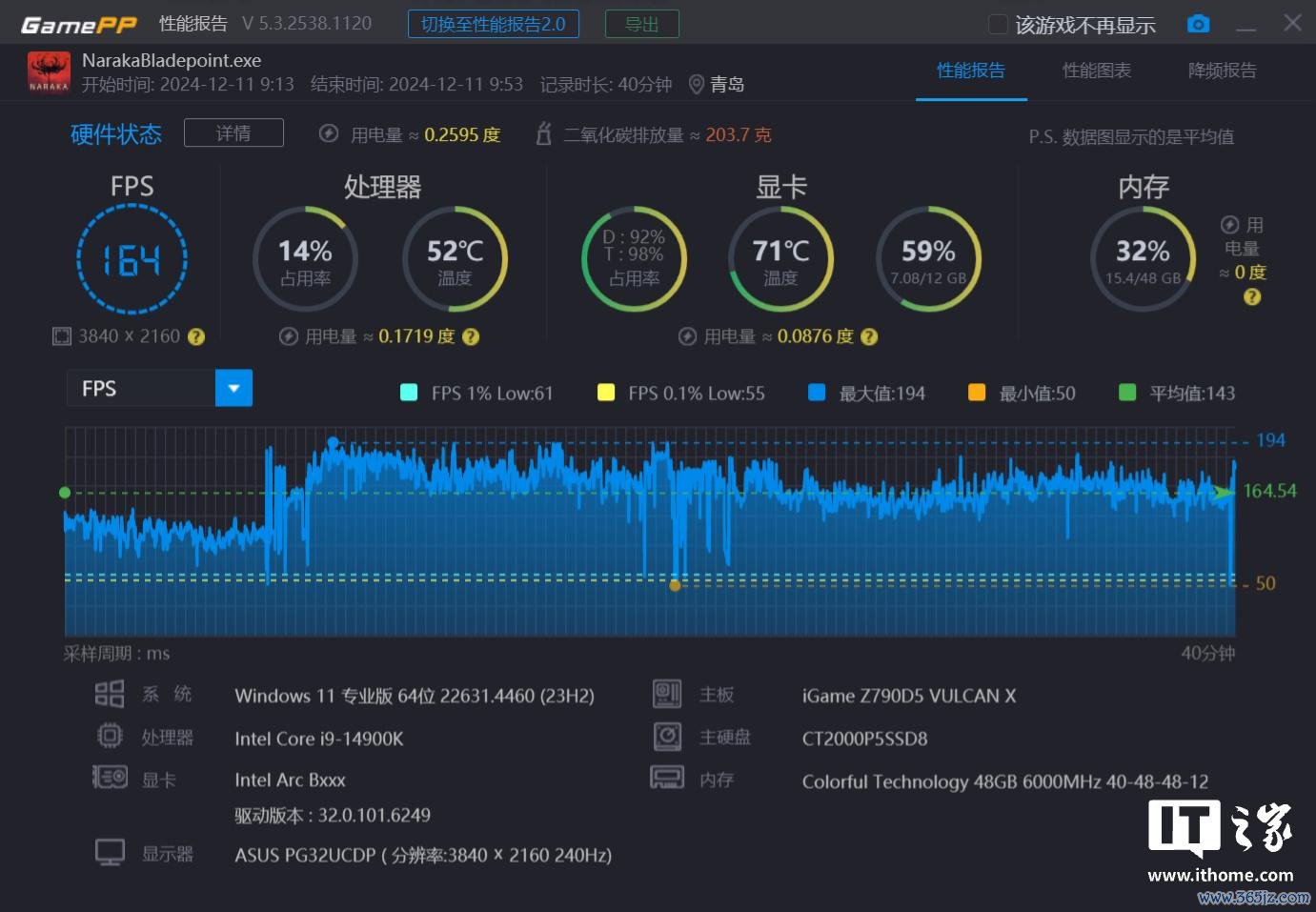Click the Intel Core i9-14900K text
The image size is (1316, 912).
click(x=319, y=739)
